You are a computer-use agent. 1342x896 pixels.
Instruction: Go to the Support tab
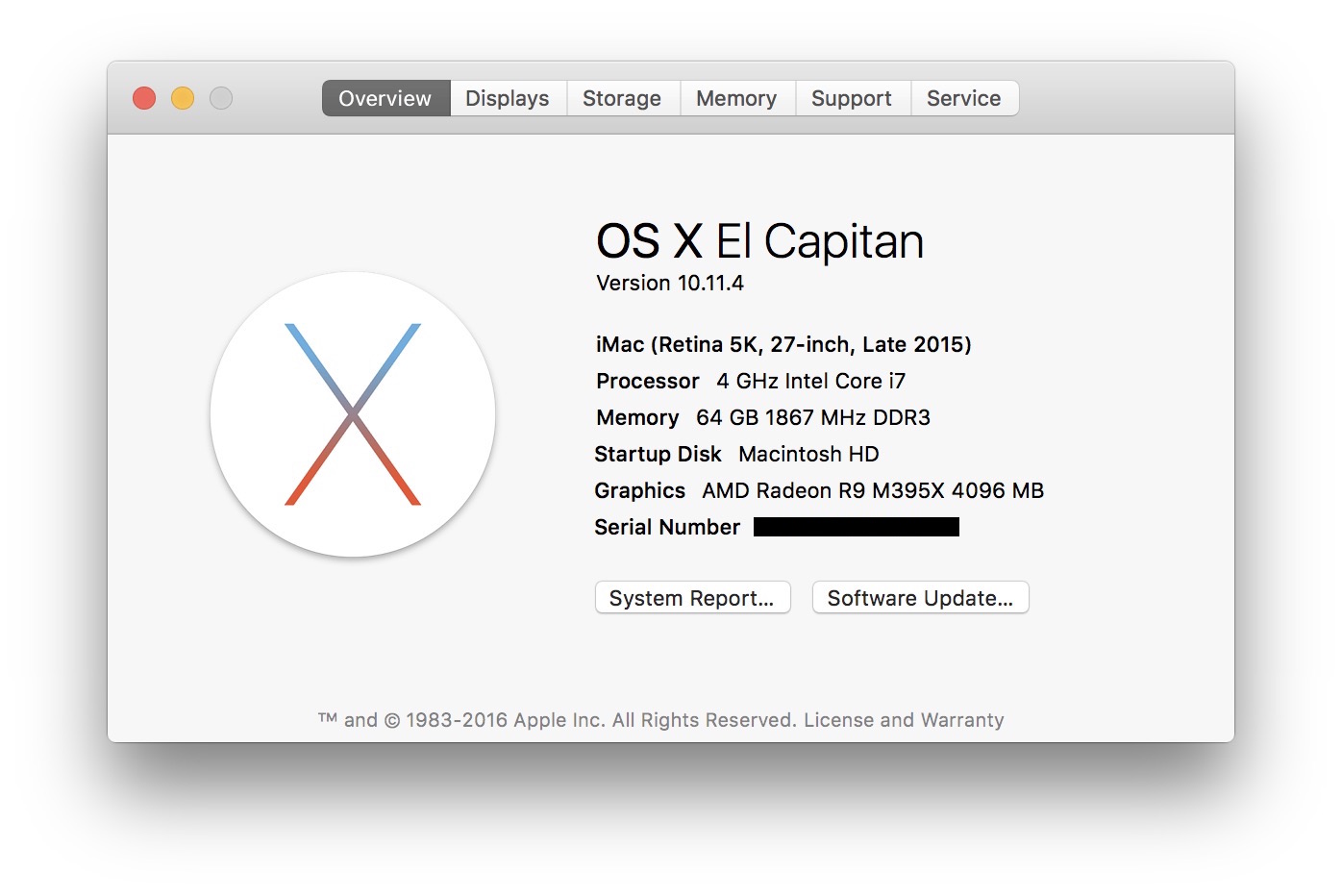[852, 98]
